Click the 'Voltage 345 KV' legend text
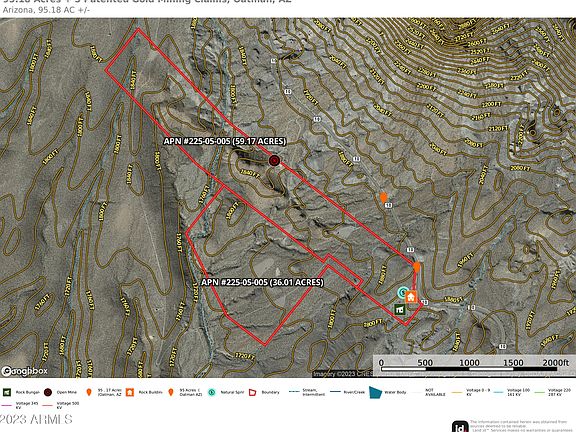 [28, 405]
